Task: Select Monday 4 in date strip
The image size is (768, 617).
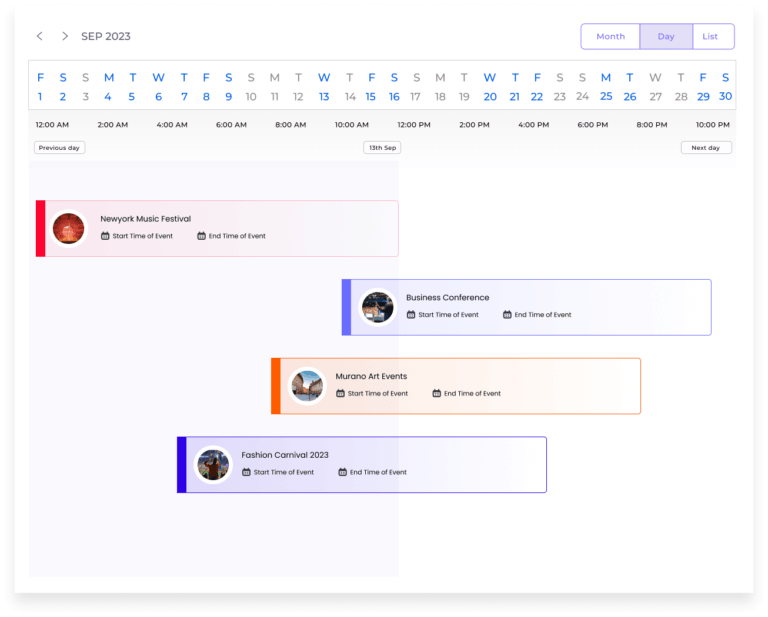Action: click(x=108, y=87)
